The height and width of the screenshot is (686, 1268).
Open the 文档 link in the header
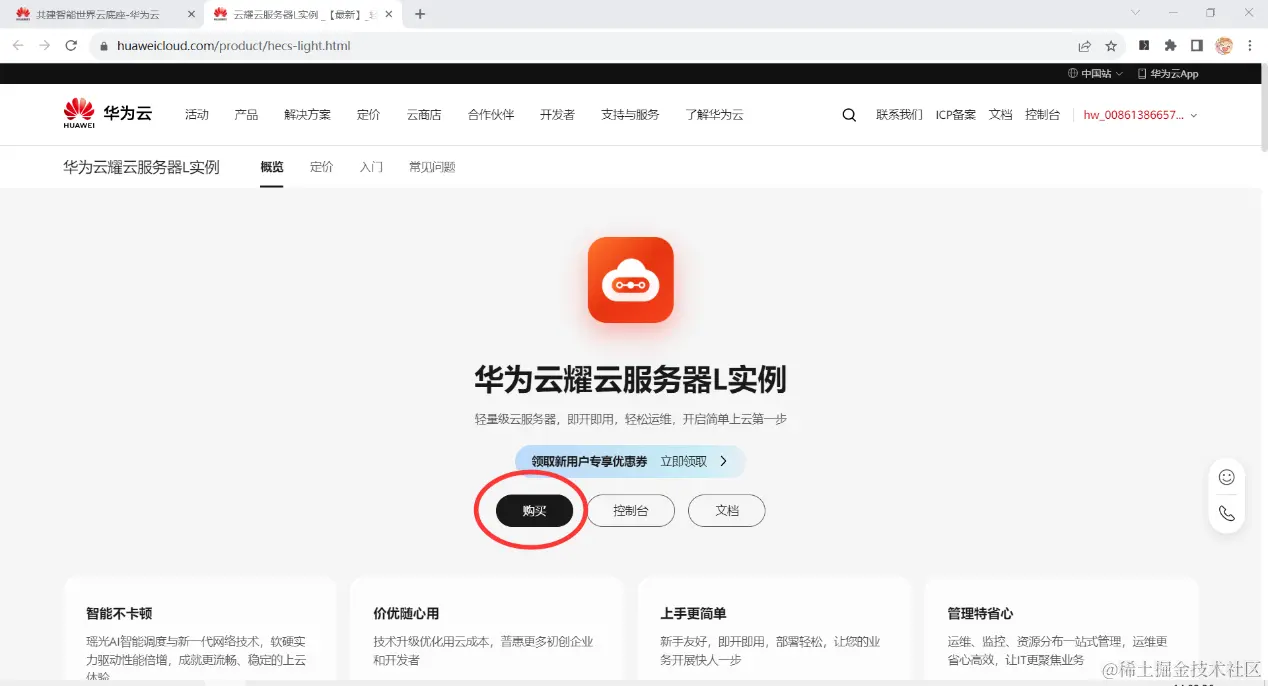[1001, 115]
